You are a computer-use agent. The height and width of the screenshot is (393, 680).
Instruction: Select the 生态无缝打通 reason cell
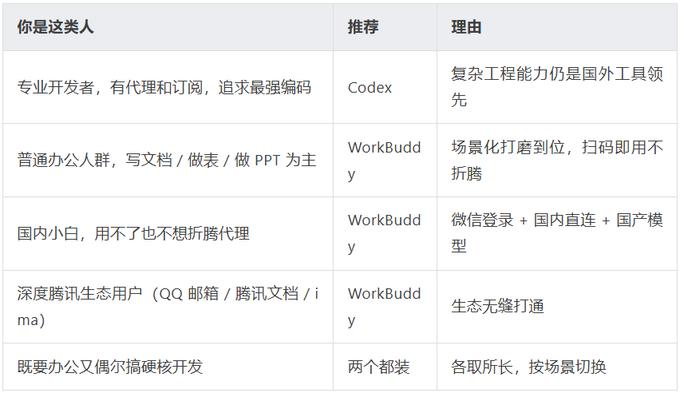(557, 307)
